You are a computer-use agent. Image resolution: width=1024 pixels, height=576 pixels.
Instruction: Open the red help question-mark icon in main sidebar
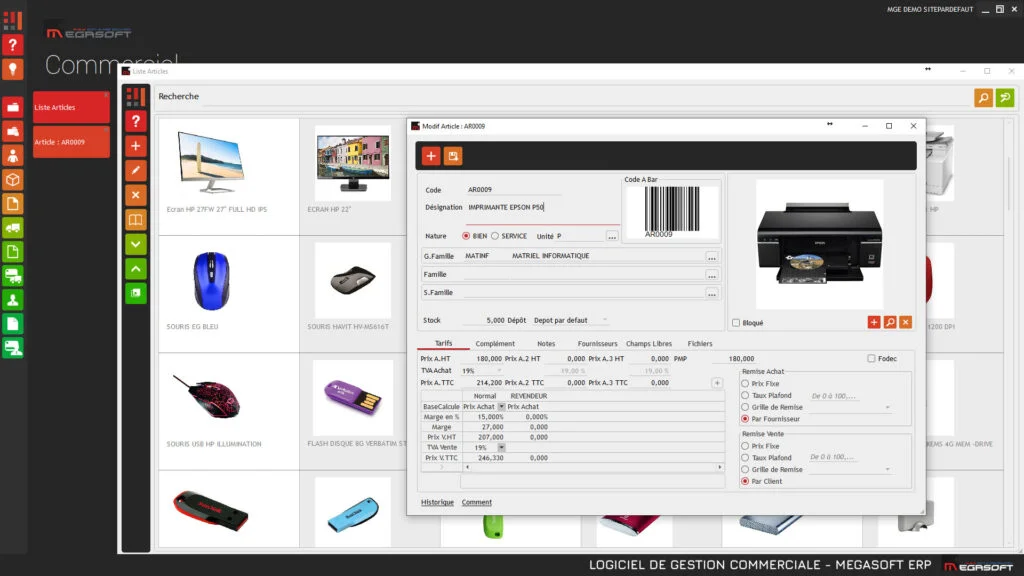pyautogui.click(x=12, y=45)
